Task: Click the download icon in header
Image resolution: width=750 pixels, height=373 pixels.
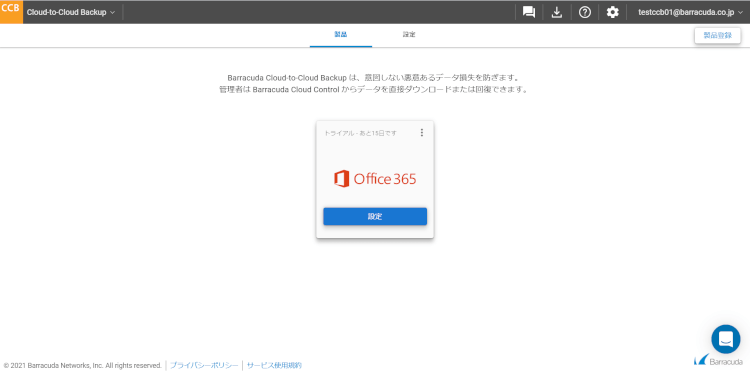Action: click(556, 12)
